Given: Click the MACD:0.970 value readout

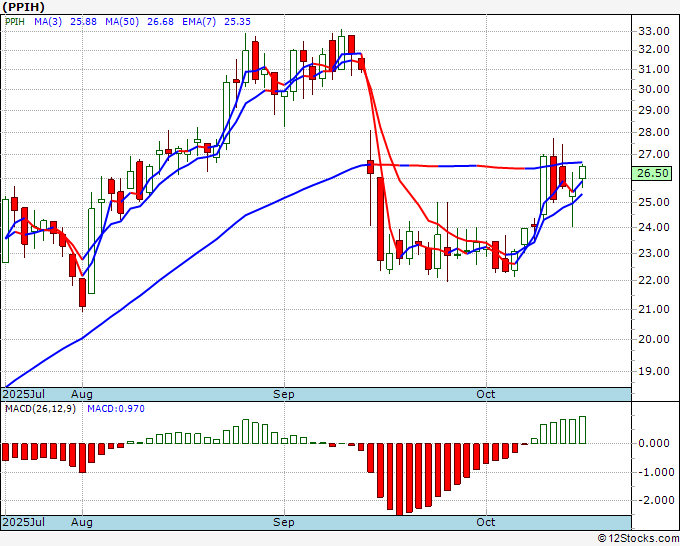Looking at the screenshot, I should (116, 409).
